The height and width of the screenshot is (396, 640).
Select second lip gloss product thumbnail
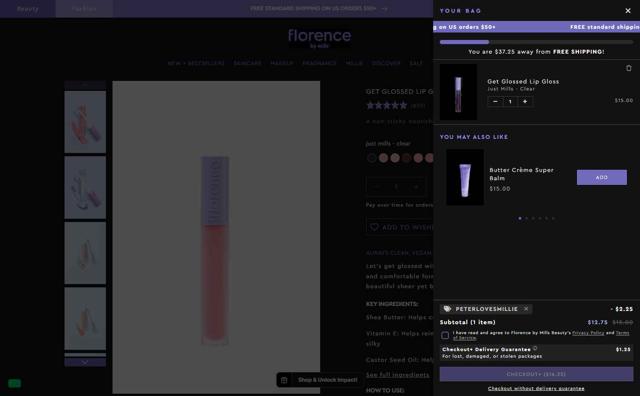click(x=85, y=187)
